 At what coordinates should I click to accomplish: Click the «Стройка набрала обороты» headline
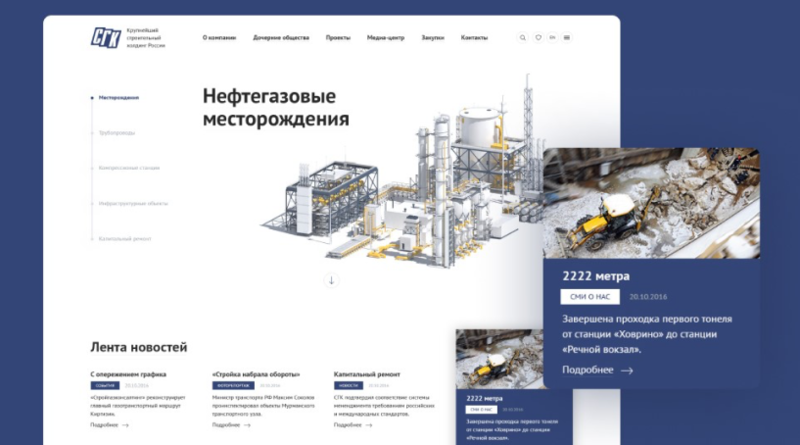(256, 374)
